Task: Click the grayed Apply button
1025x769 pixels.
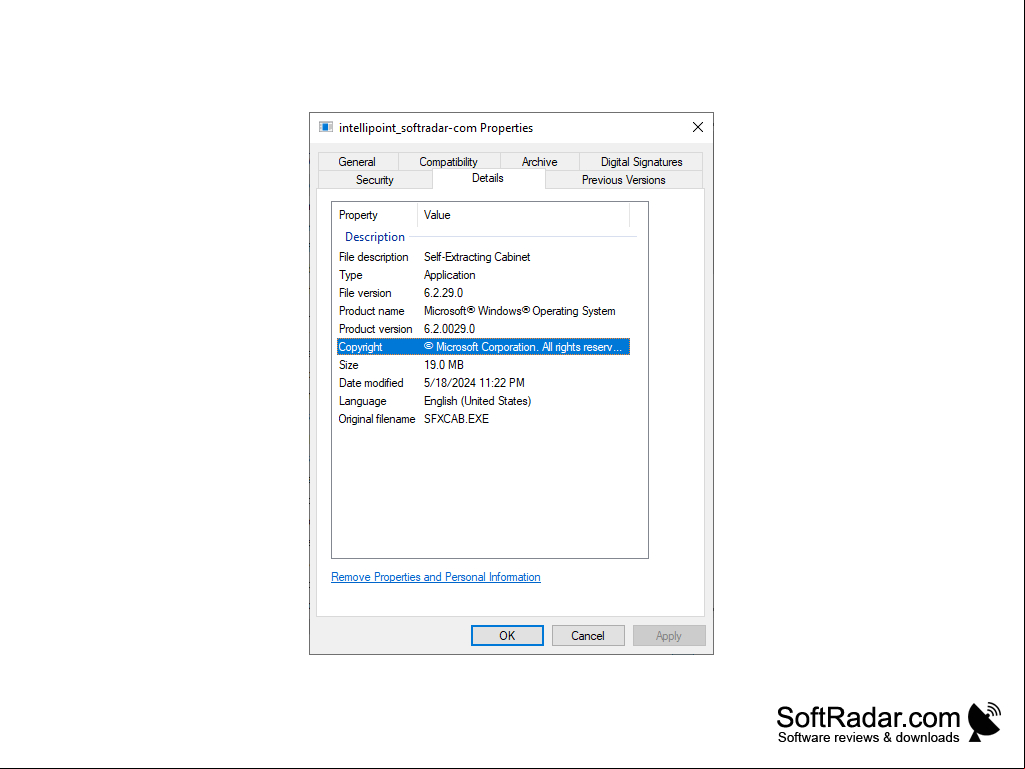Action: pos(669,636)
